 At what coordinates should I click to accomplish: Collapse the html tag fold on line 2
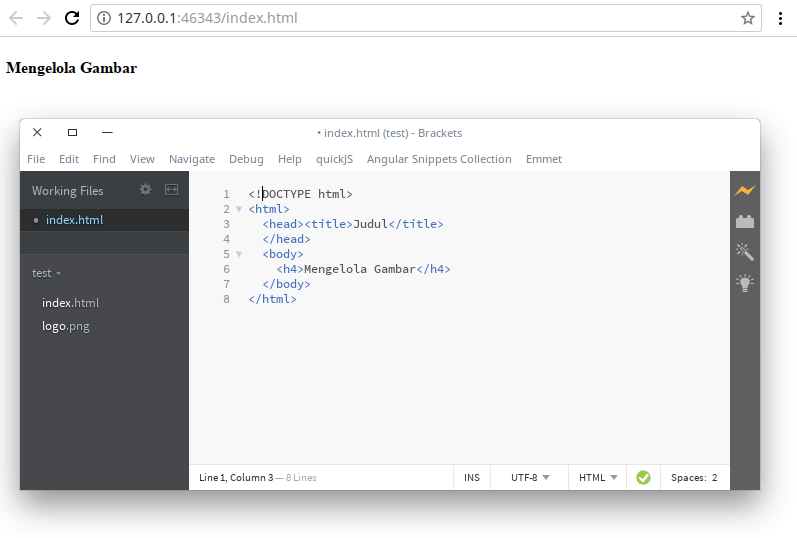[238, 209]
